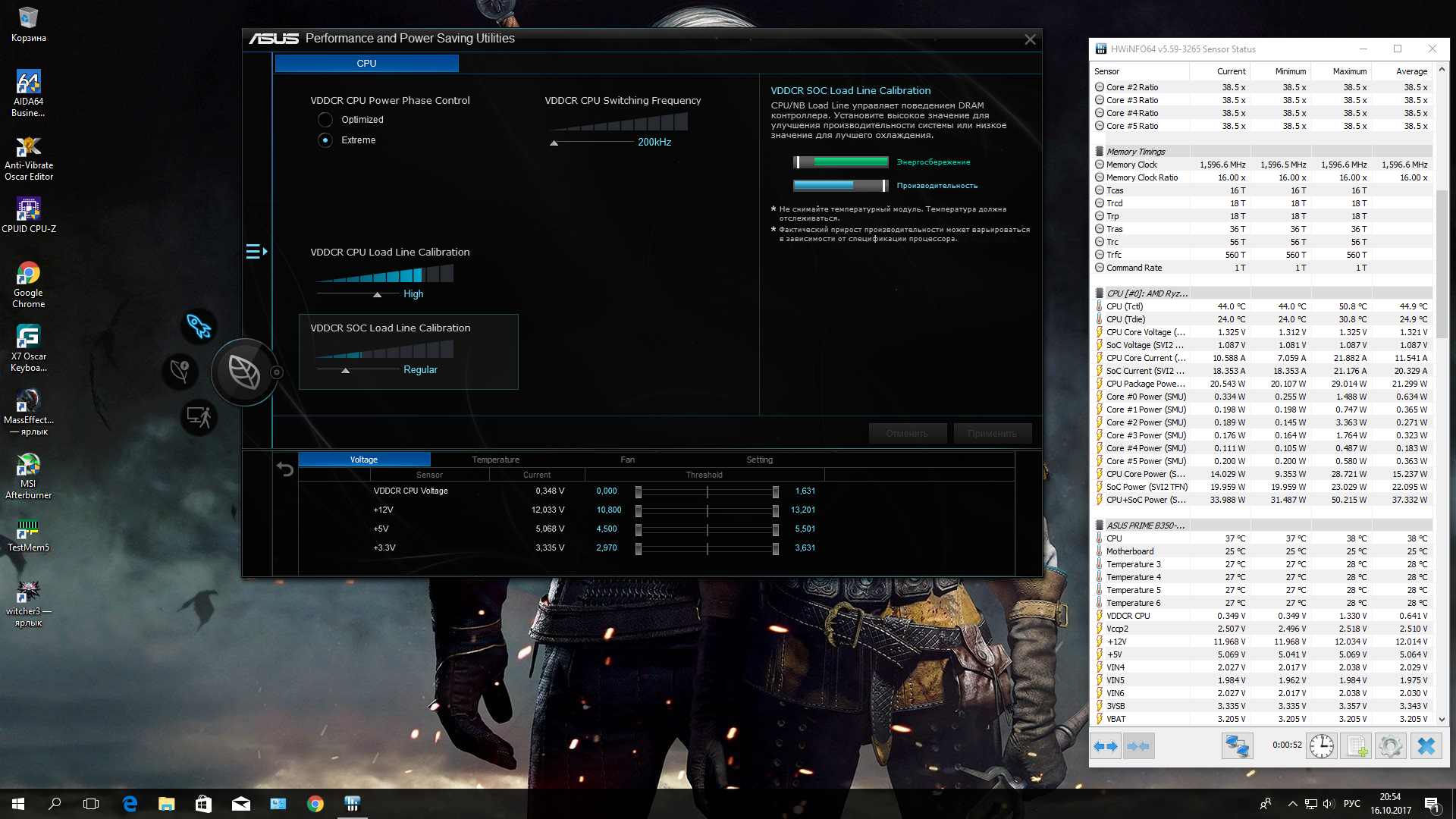This screenshot has height=819, width=1456.
Task: Click the Отменить cancel button
Action: (x=907, y=434)
